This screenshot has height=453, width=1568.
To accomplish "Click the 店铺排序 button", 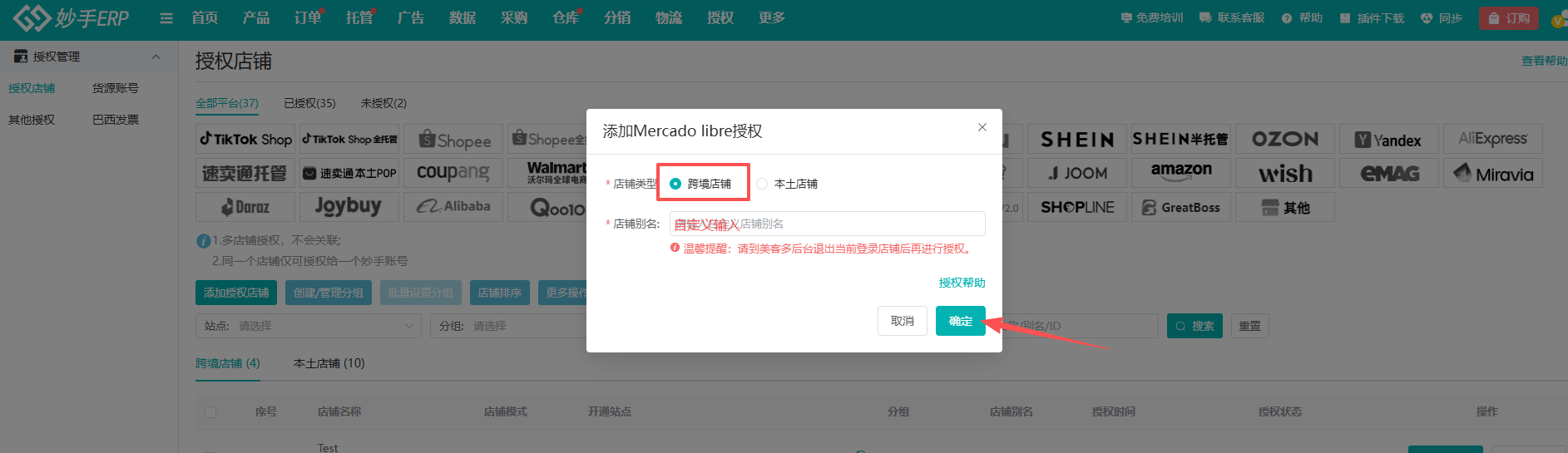I will [x=499, y=293].
